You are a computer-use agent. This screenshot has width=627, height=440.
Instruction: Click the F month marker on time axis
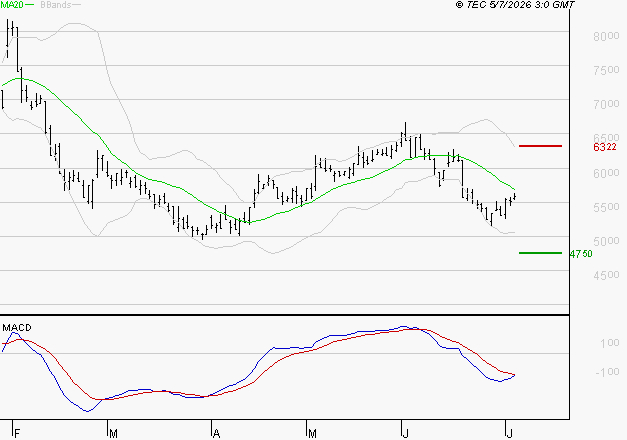[17, 433]
